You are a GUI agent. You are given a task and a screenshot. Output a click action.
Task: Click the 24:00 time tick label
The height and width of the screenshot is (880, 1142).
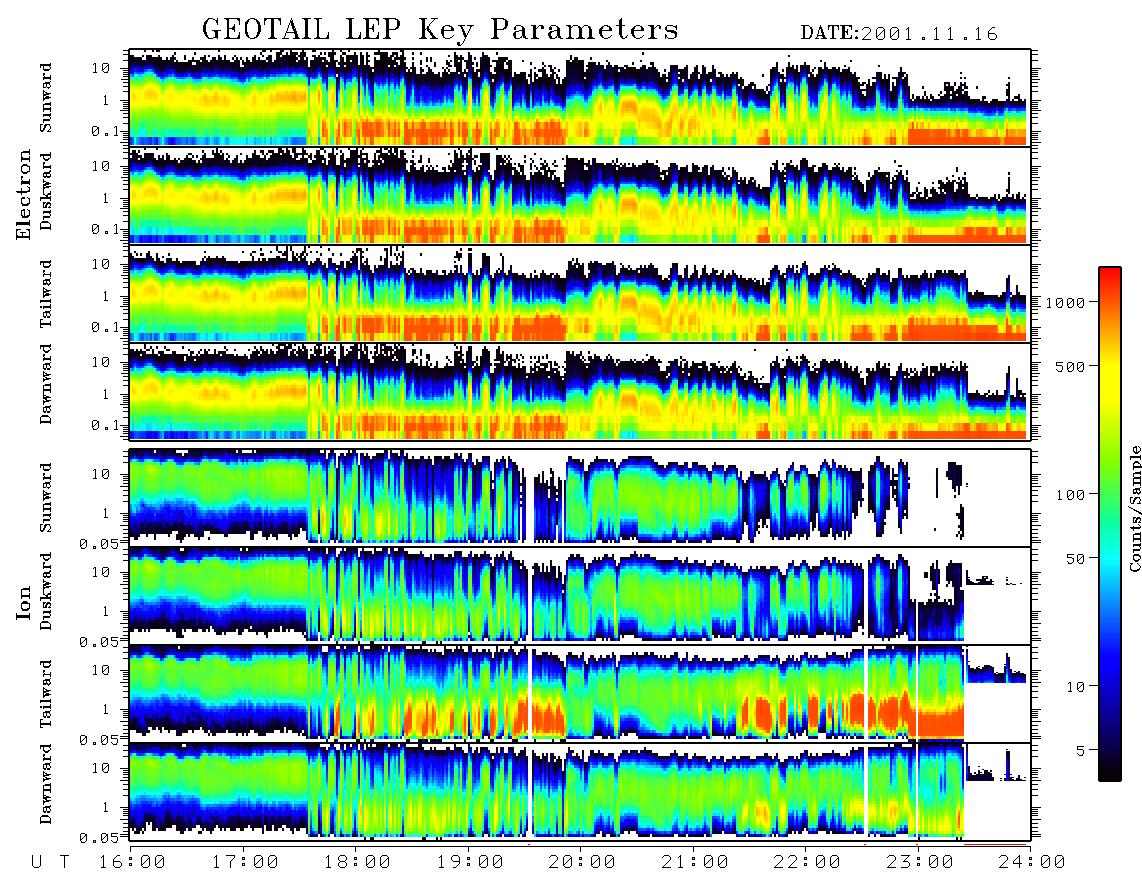pos(1032,862)
